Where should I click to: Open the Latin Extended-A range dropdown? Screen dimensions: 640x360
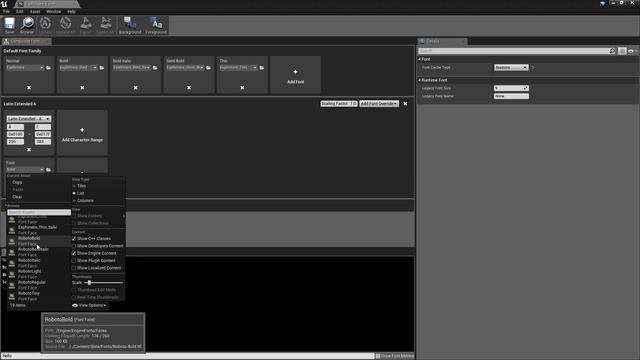[x=29, y=119]
